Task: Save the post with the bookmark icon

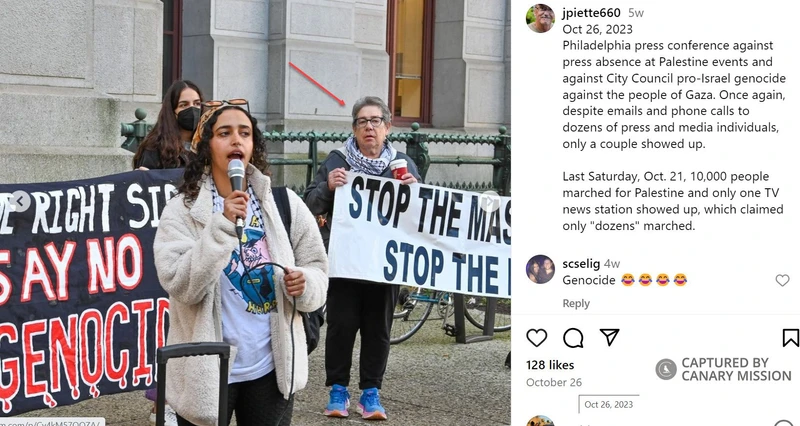Action: (x=790, y=338)
